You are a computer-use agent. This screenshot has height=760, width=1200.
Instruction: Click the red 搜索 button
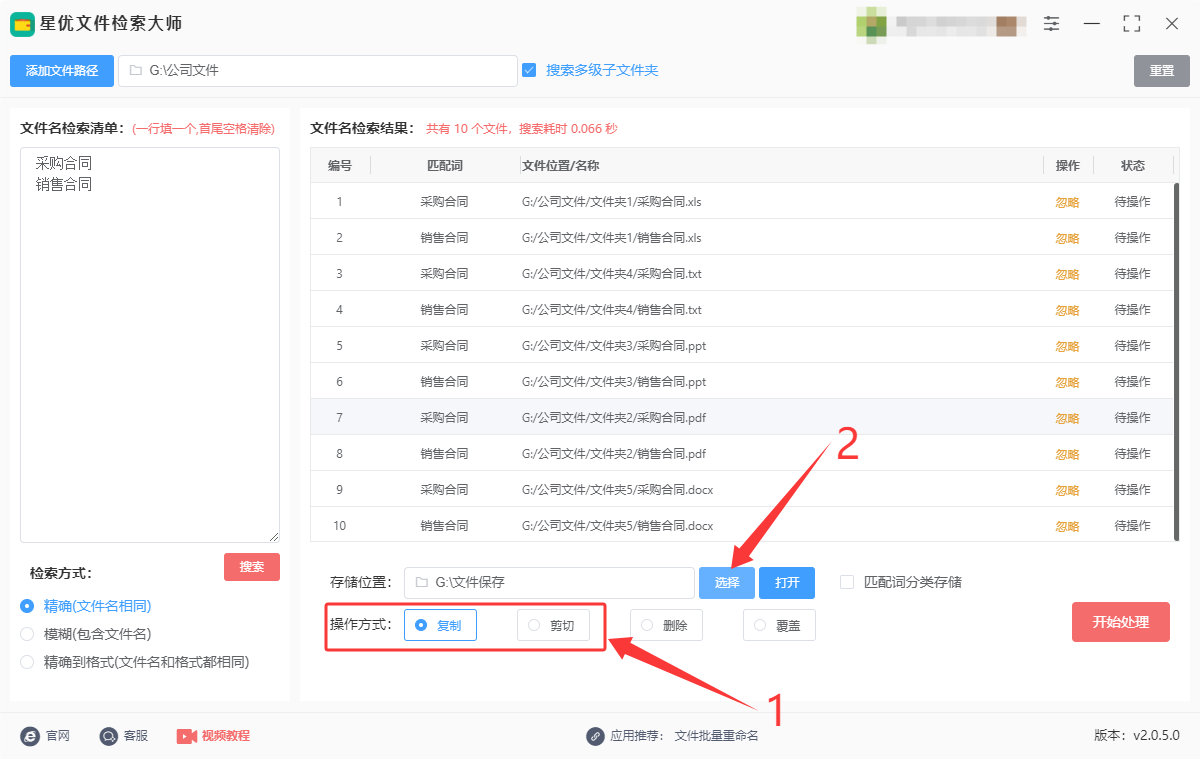click(252, 567)
